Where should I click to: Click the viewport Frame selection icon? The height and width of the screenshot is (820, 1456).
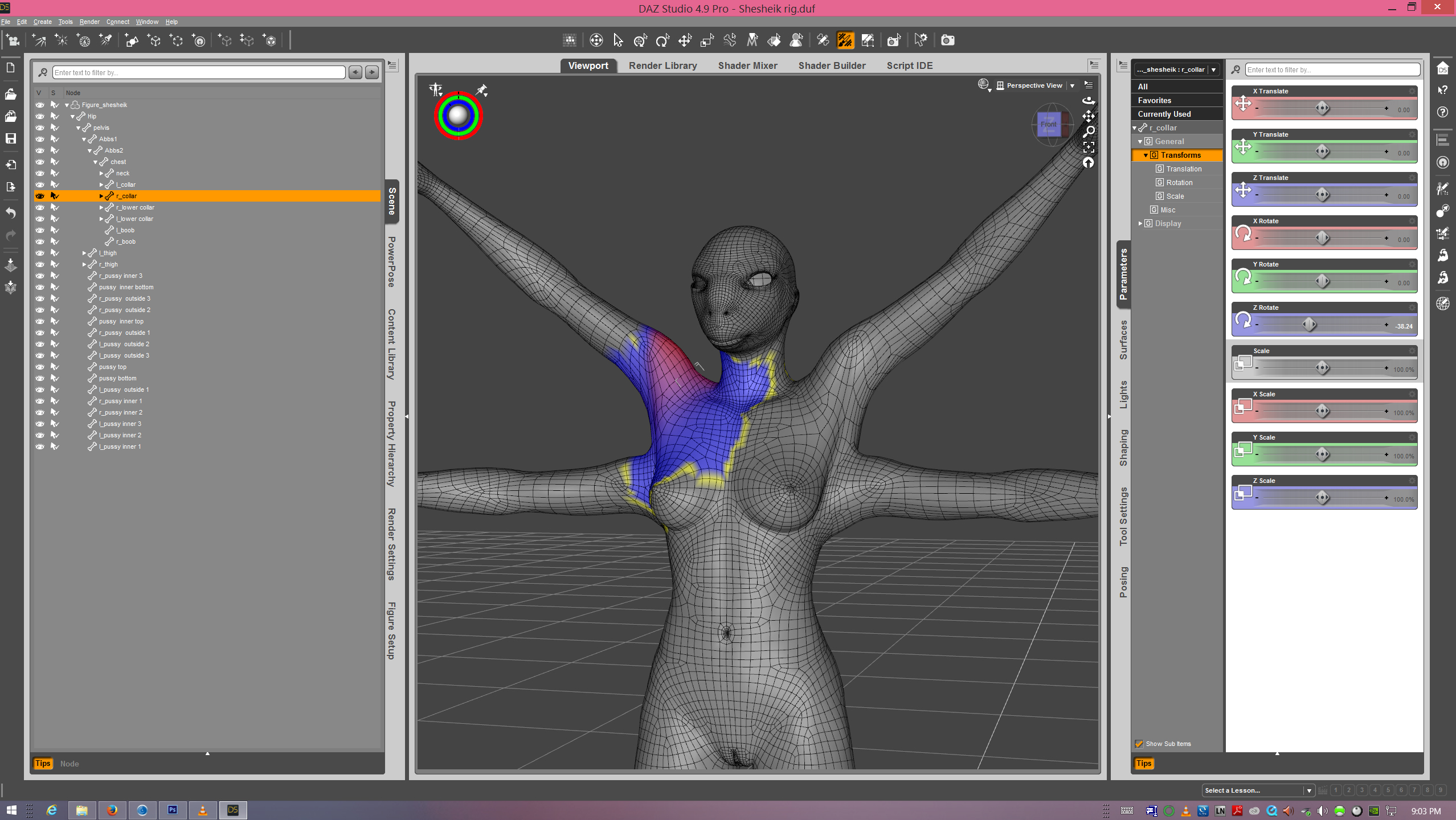tap(1089, 147)
